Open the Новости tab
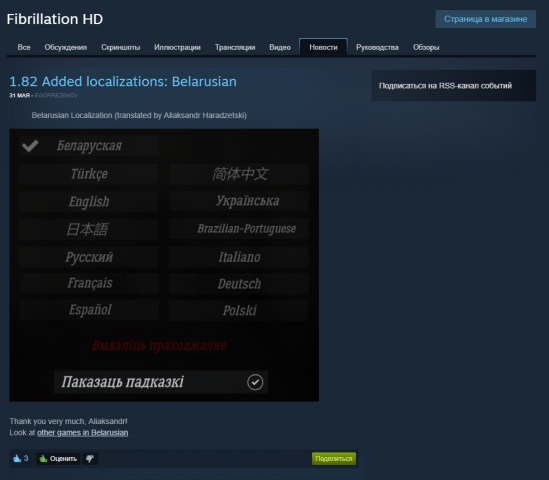 [x=323, y=47]
